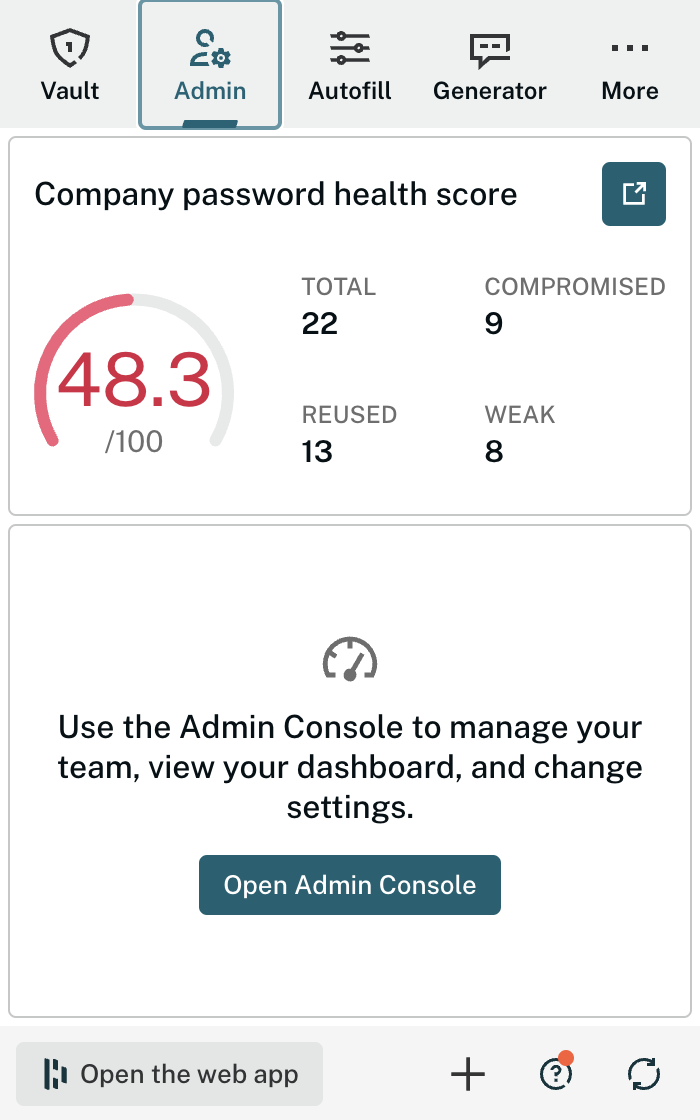
Task: Click the REUSED count value 13
Action: point(317,451)
